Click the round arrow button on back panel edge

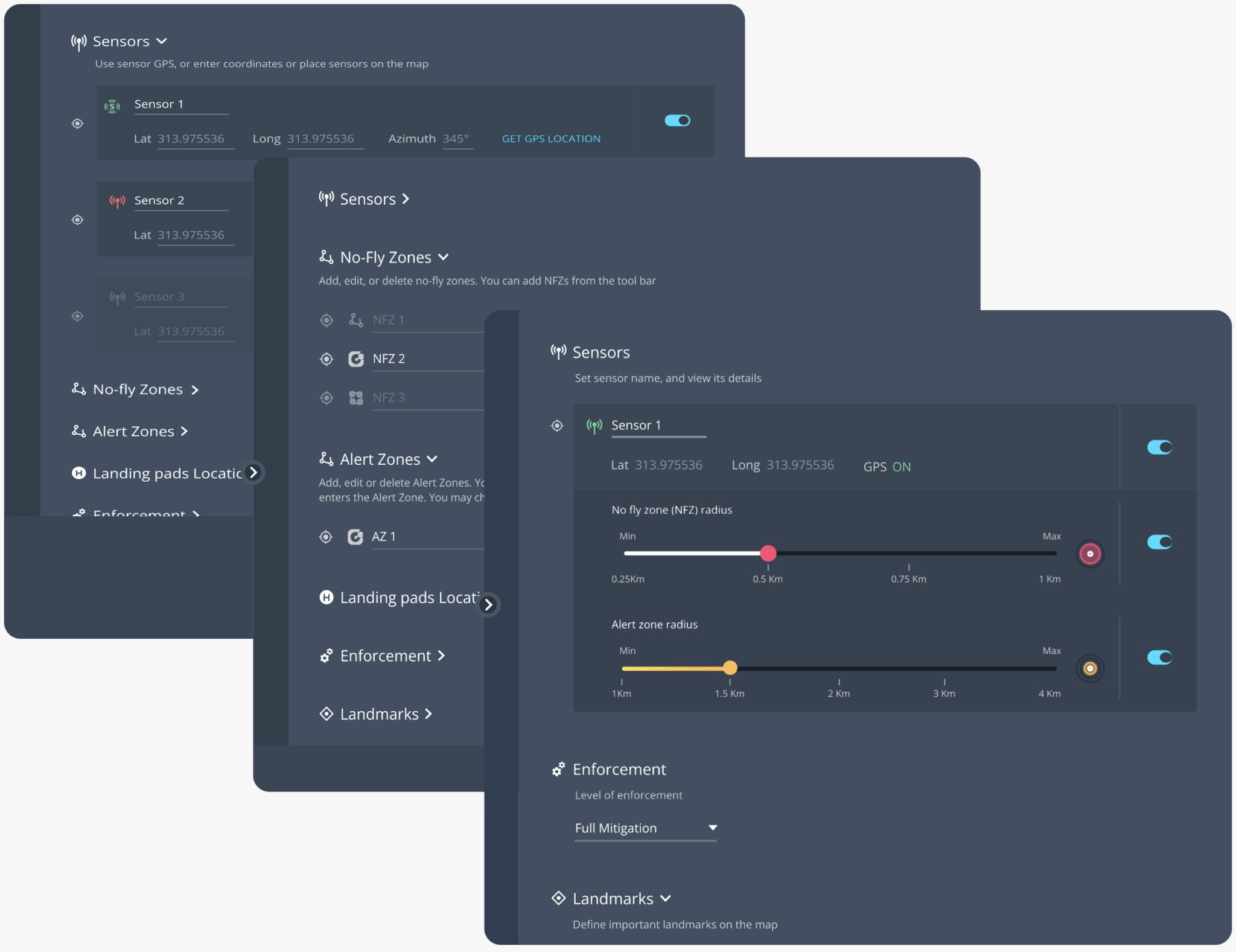click(x=253, y=472)
